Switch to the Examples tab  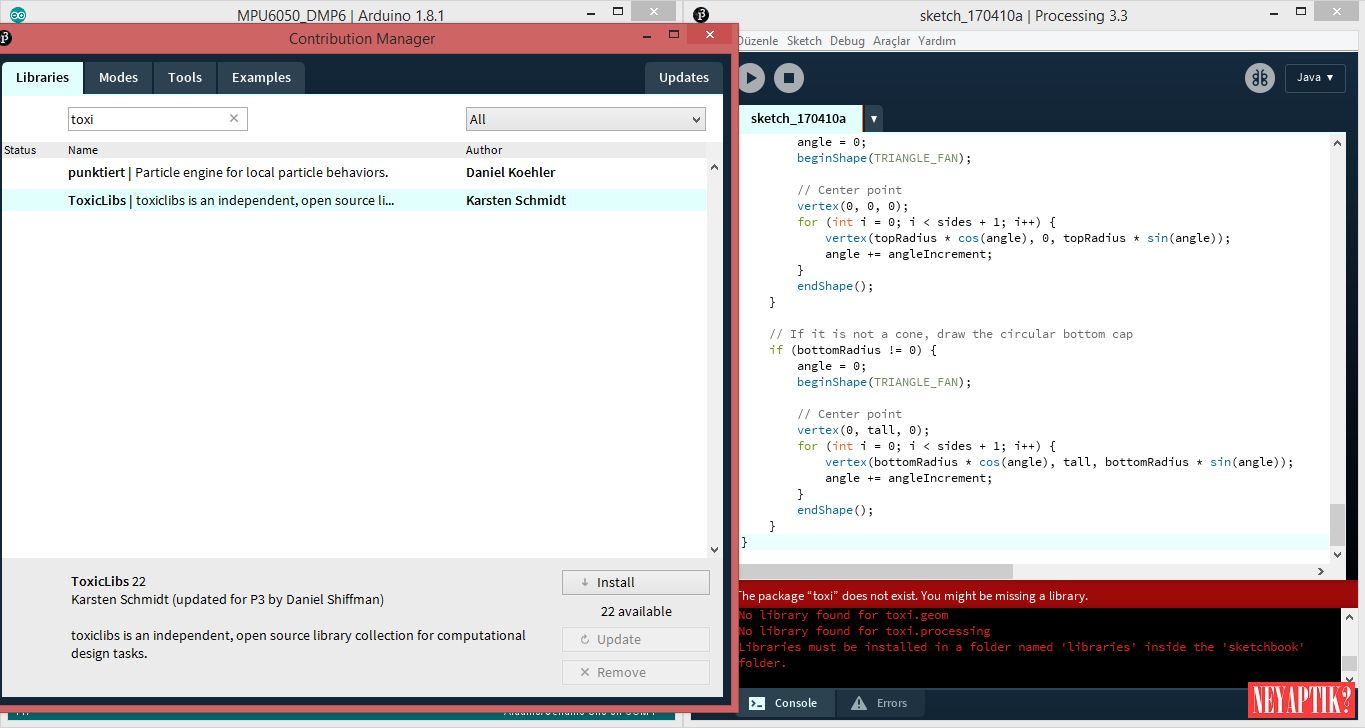(x=261, y=77)
